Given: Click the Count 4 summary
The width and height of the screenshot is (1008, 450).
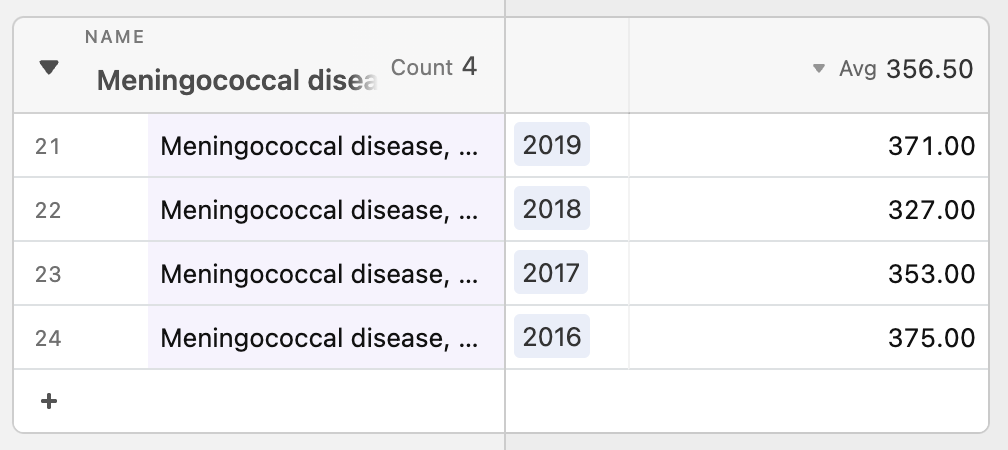Looking at the screenshot, I should [433, 66].
